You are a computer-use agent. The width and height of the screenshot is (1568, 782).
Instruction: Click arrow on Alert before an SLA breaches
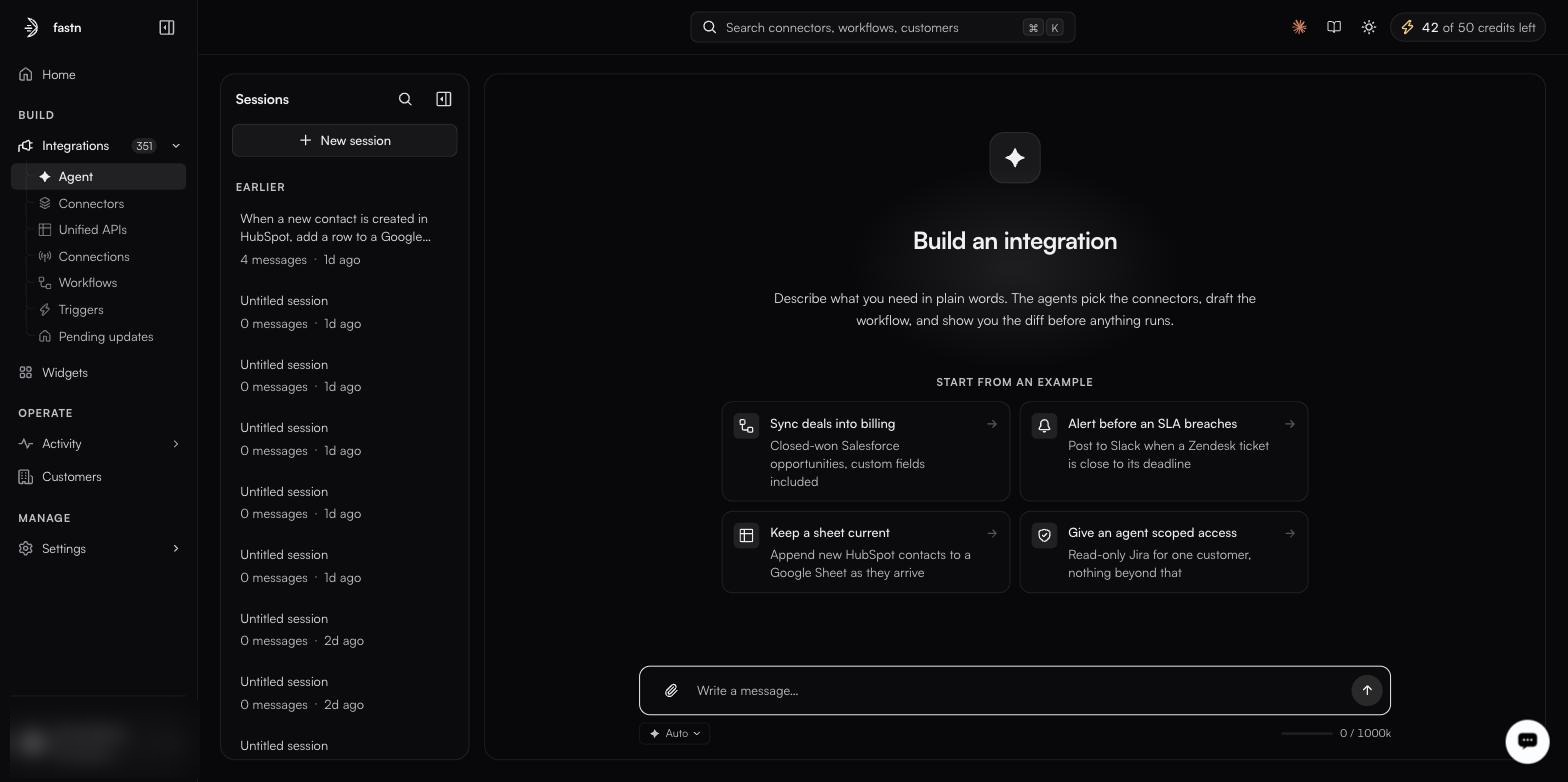[1290, 424]
